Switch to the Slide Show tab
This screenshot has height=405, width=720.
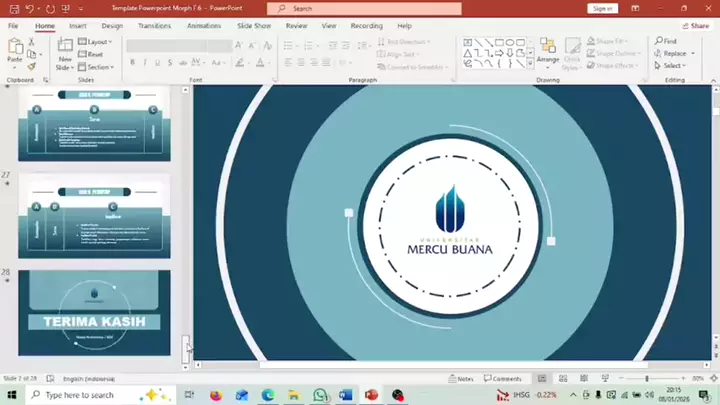[x=253, y=26]
